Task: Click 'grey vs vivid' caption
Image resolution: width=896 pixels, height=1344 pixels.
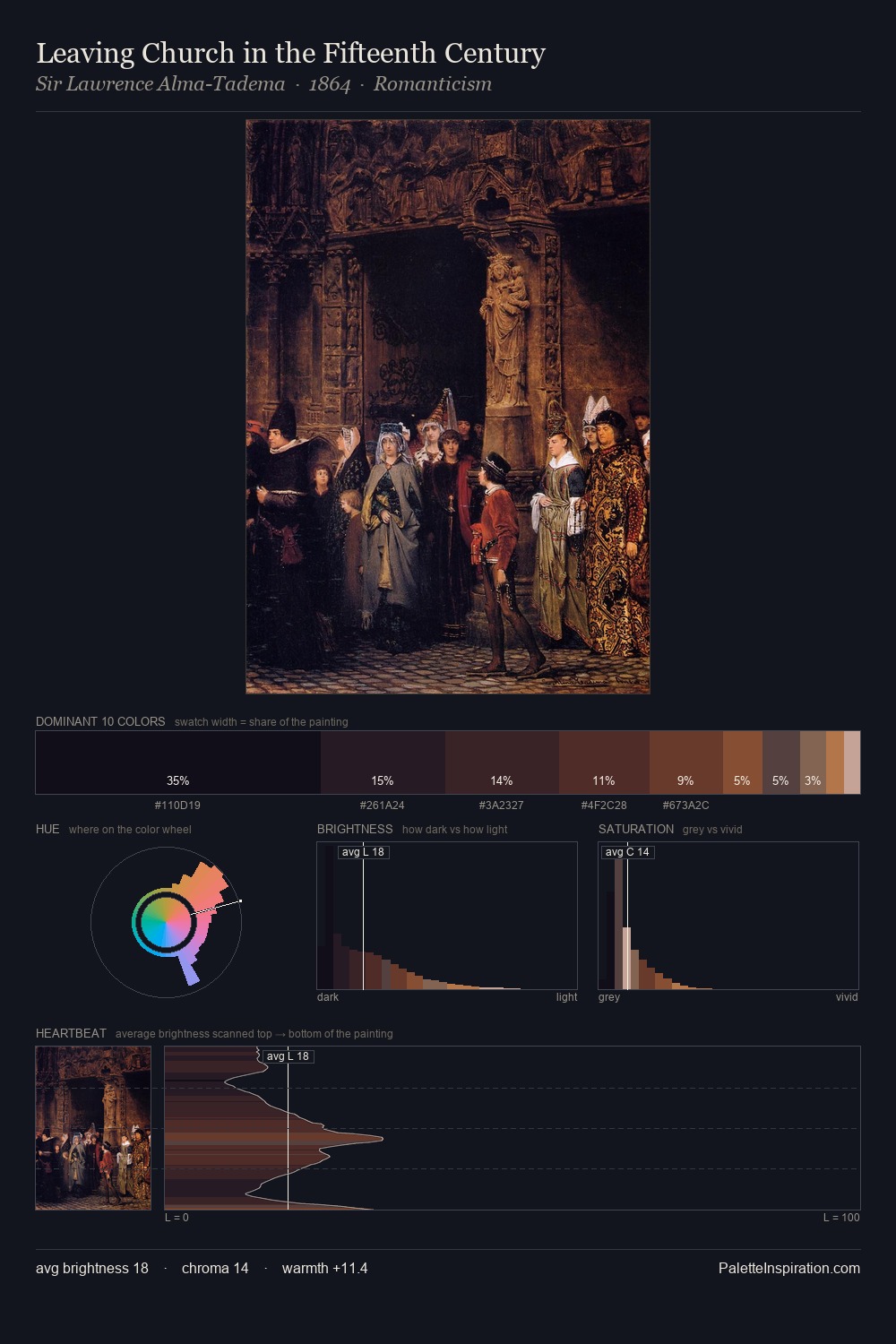Action: [712, 830]
